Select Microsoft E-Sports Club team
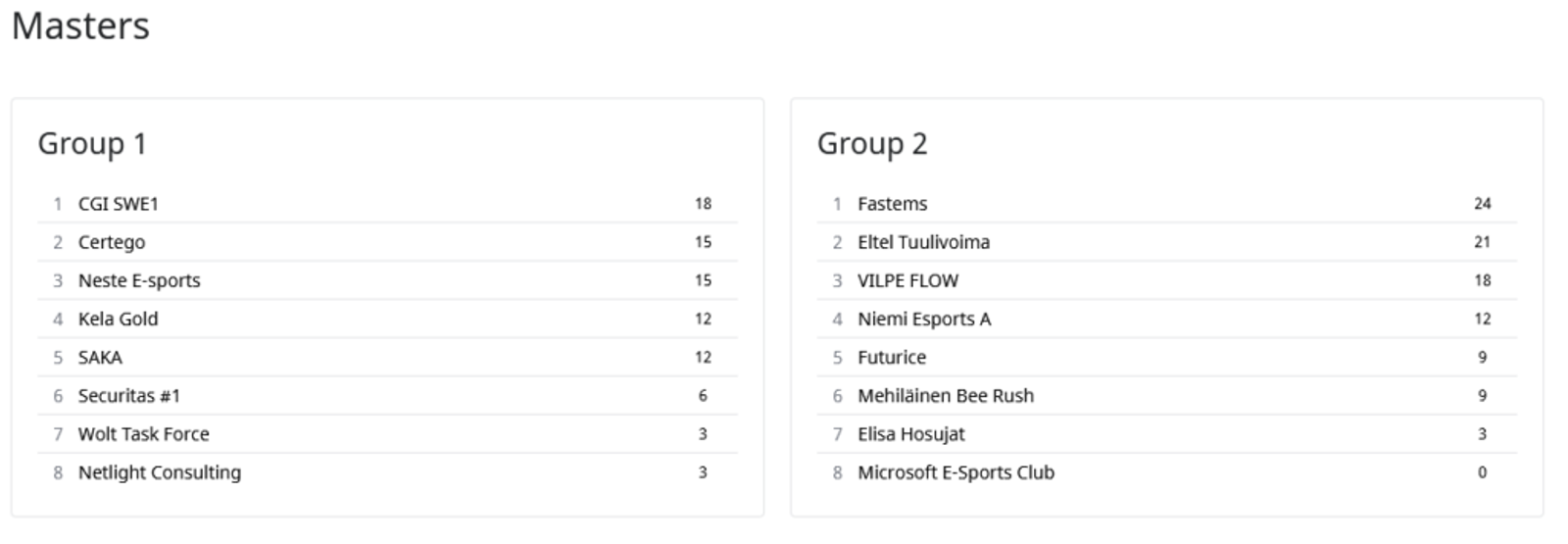 point(955,472)
